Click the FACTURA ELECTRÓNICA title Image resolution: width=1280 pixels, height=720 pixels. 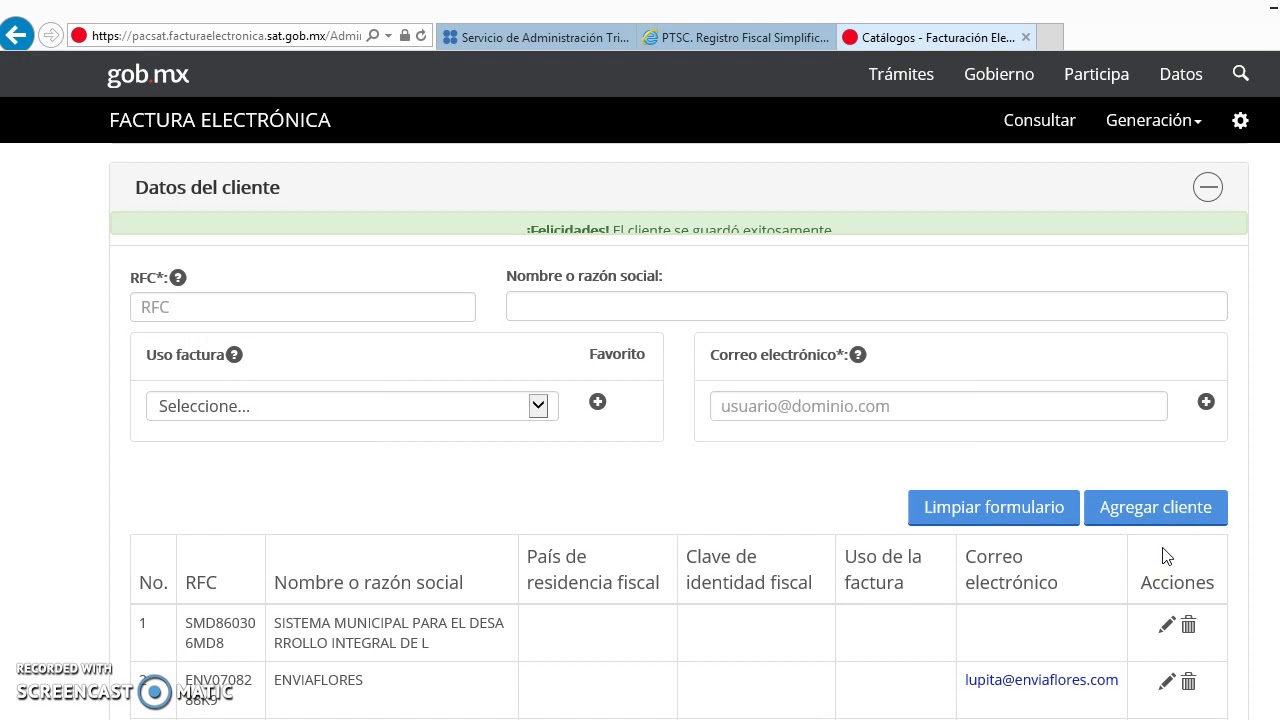tap(220, 120)
